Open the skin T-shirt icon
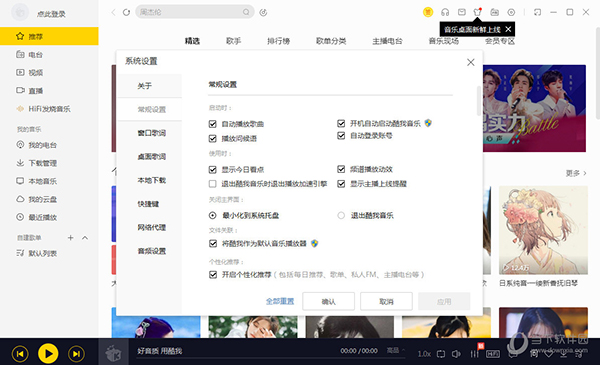 tap(478, 12)
